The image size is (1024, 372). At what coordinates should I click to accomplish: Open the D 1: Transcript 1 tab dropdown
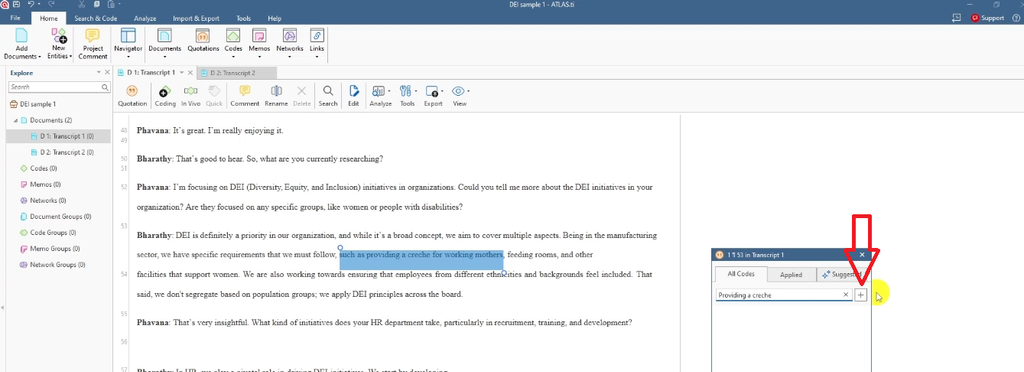pyautogui.click(x=182, y=72)
